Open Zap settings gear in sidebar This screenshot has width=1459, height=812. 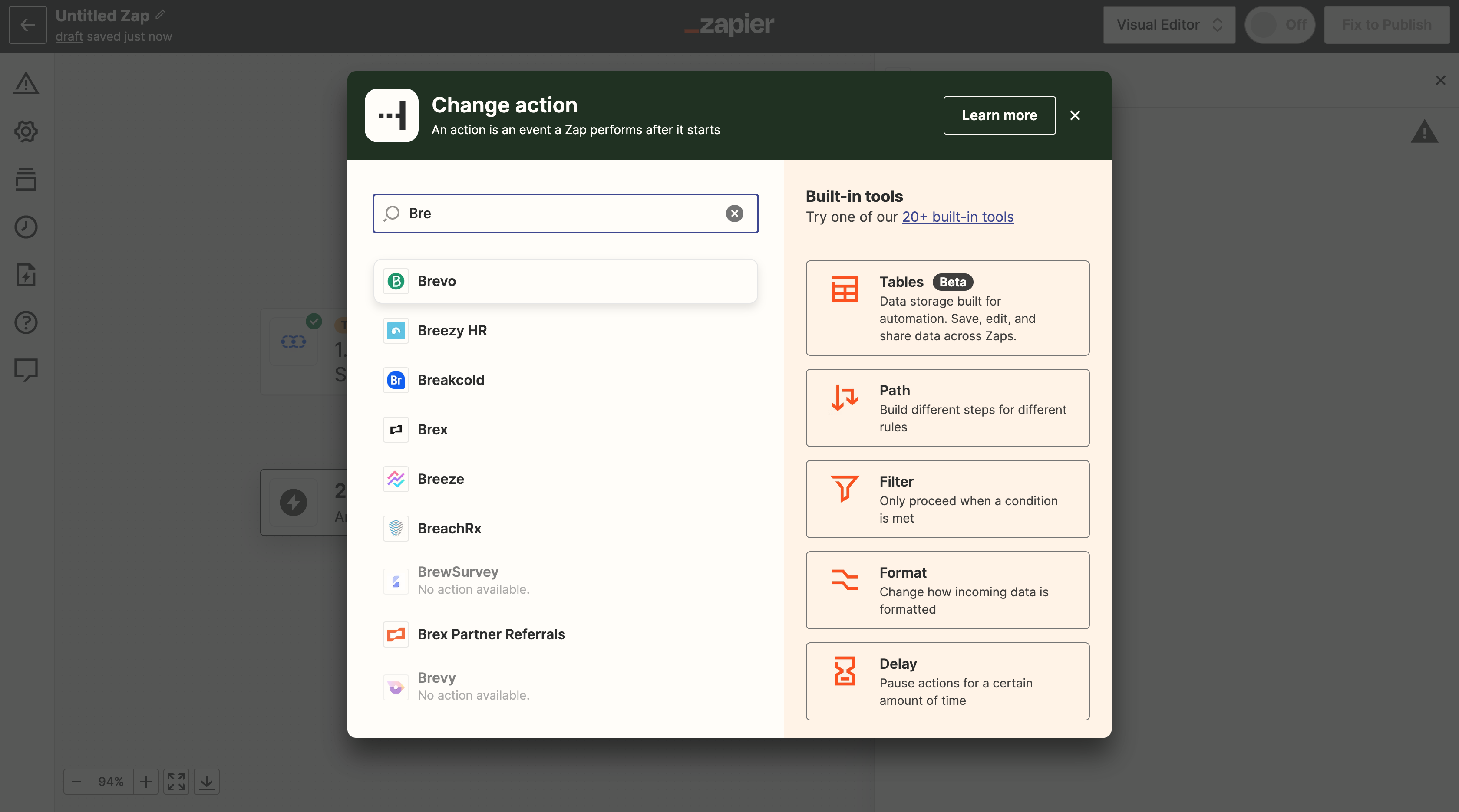(26, 131)
